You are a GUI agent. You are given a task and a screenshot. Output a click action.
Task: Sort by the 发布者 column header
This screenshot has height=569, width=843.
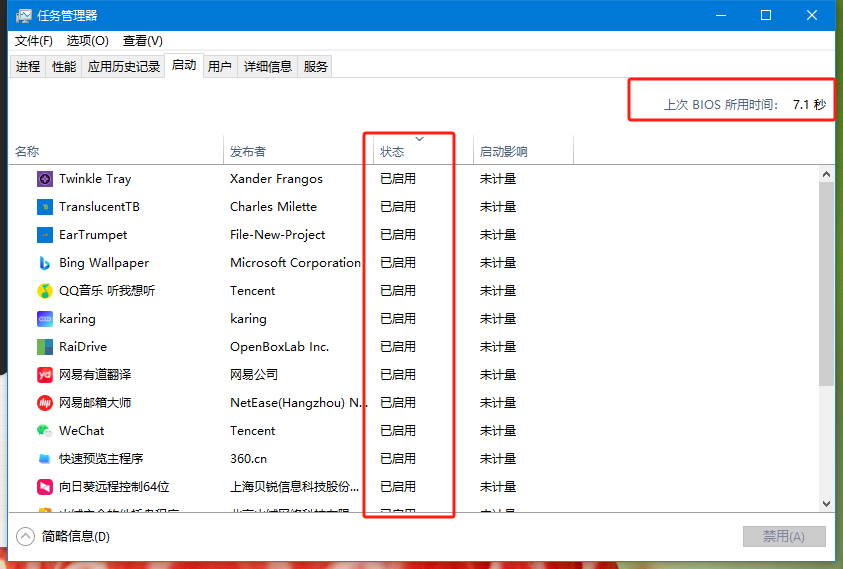298,150
